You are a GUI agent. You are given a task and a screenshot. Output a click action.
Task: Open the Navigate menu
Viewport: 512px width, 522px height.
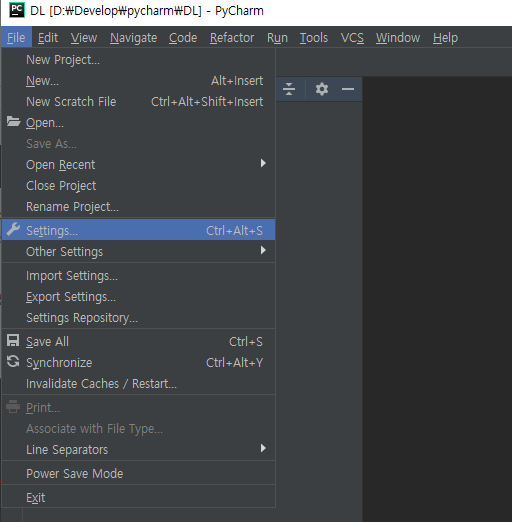click(133, 38)
